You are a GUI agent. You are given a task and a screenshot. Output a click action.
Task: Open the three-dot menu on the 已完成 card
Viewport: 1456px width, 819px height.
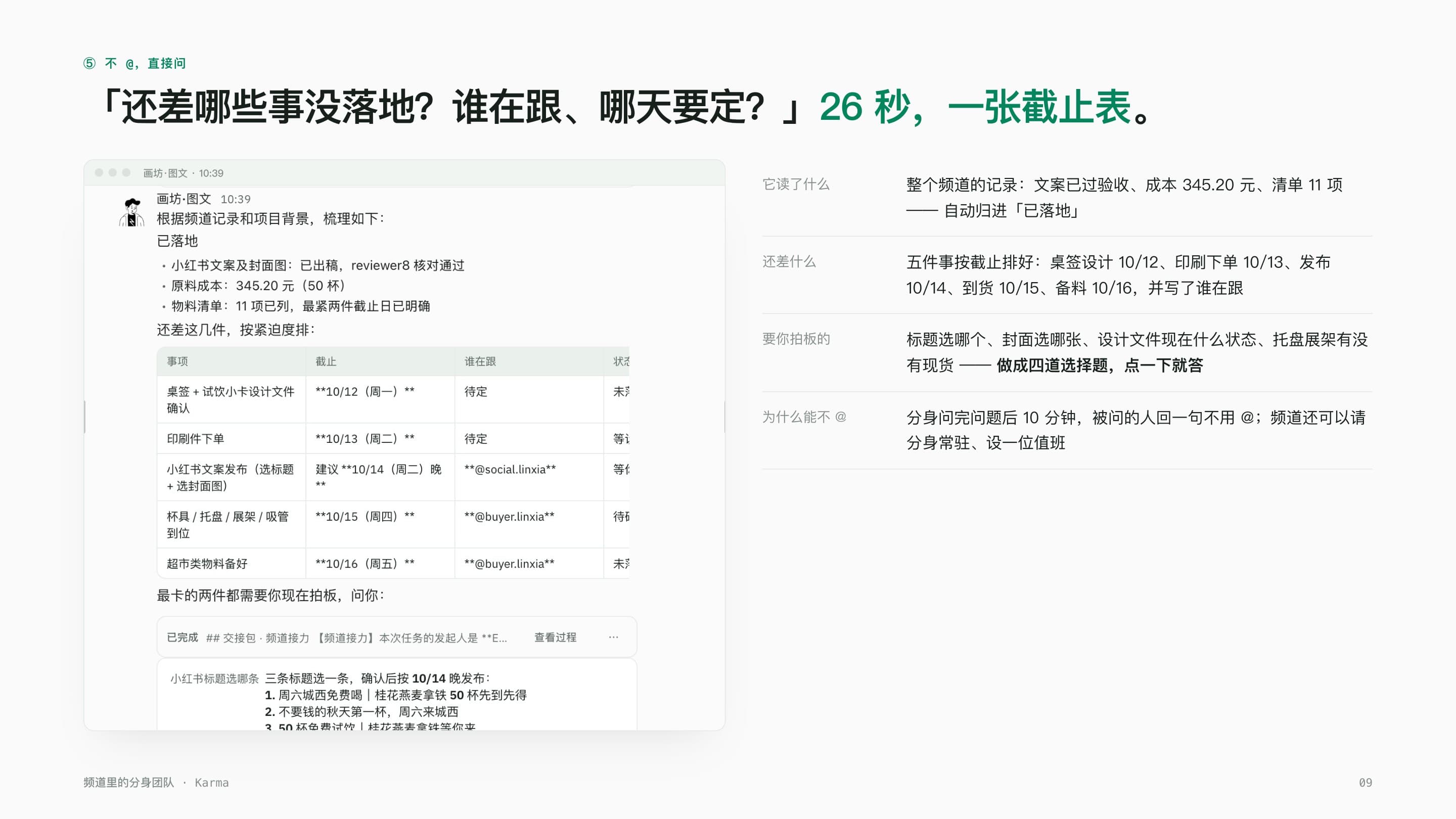click(613, 637)
